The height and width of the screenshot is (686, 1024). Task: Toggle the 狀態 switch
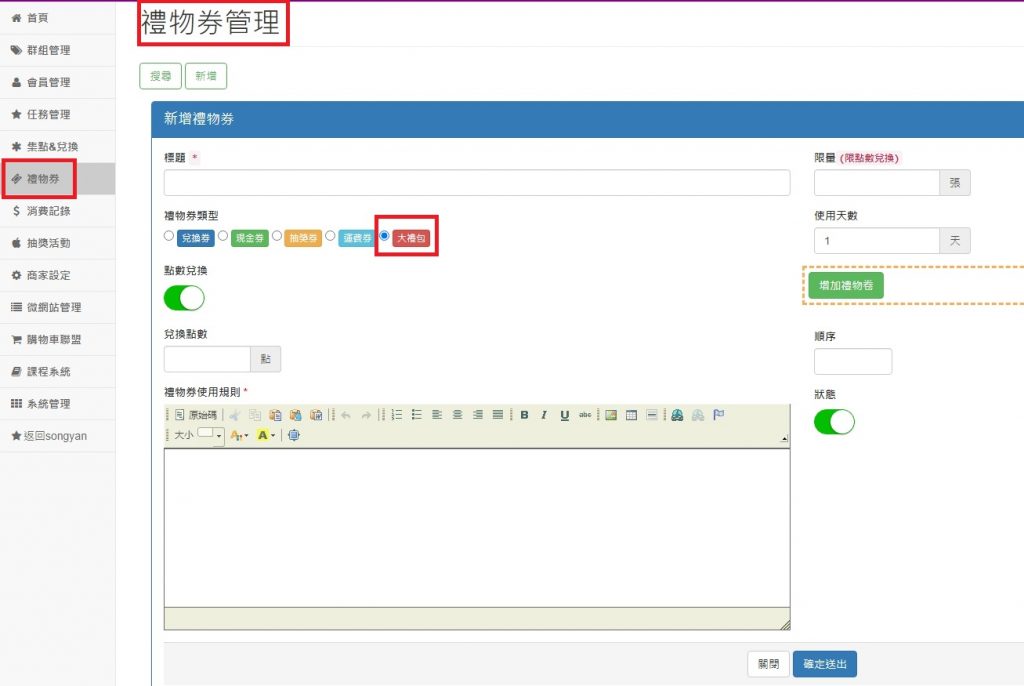coord(834,422)
